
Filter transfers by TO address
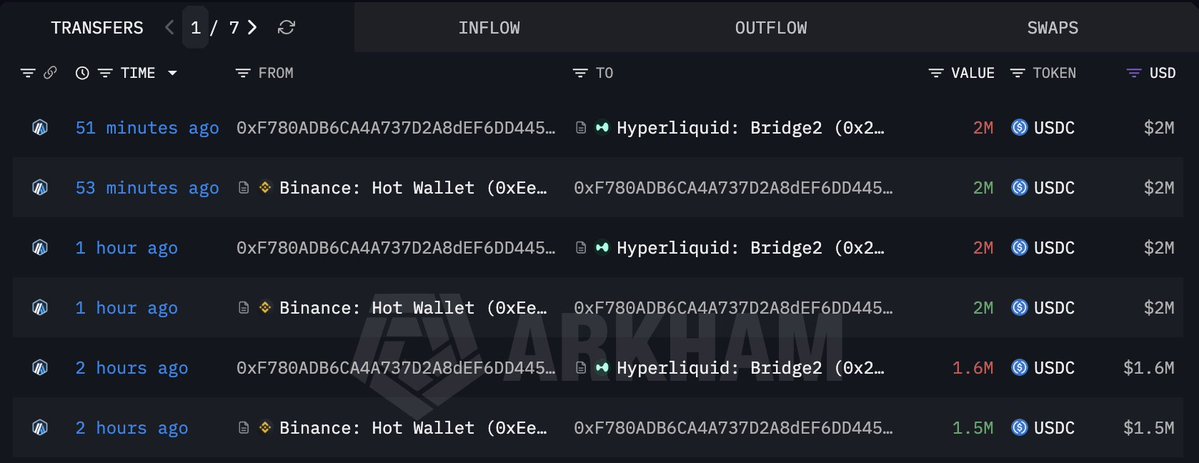(x=580, y=73)
